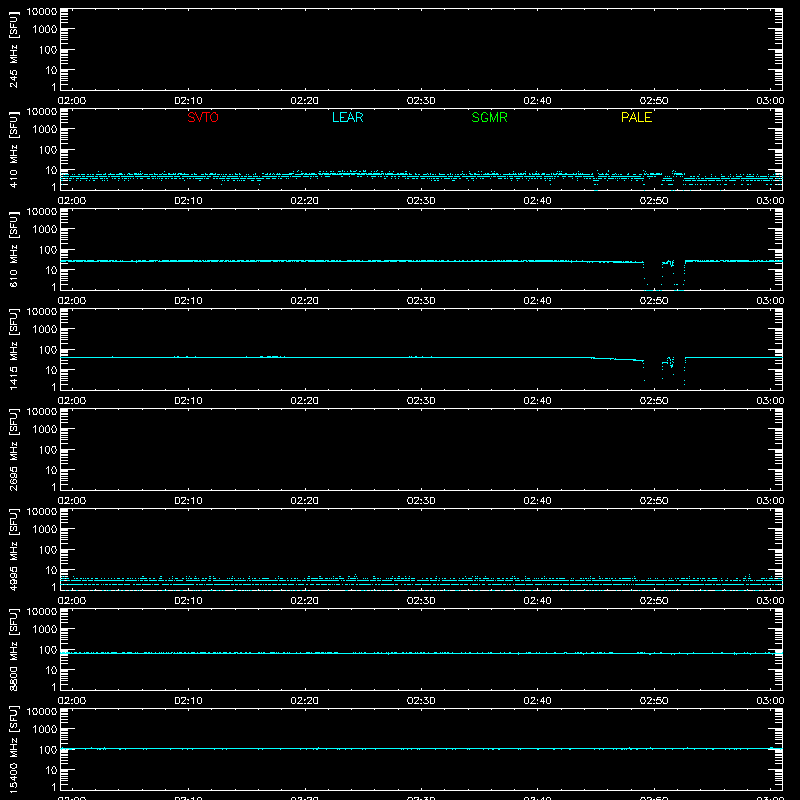Select the 410 MHz [SFU] axis title
This screenshot has height=800, width=800.
13,149
